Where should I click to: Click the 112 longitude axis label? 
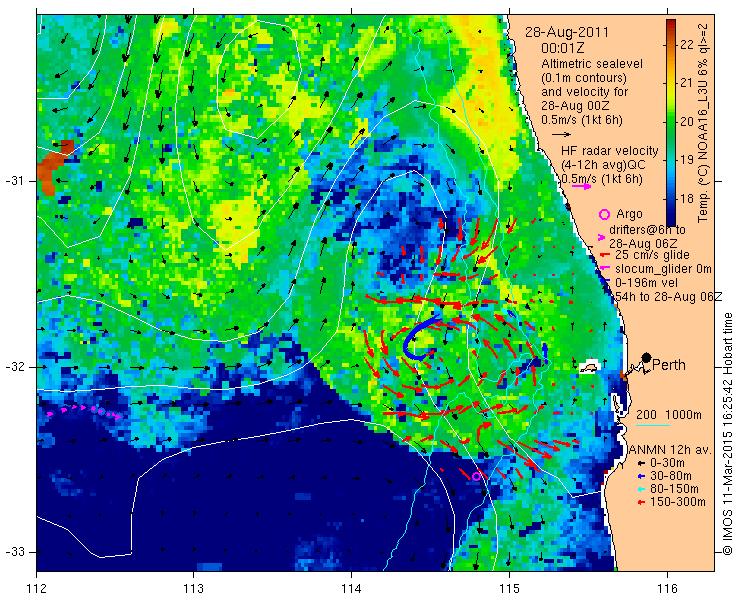[x=36, y=589]
